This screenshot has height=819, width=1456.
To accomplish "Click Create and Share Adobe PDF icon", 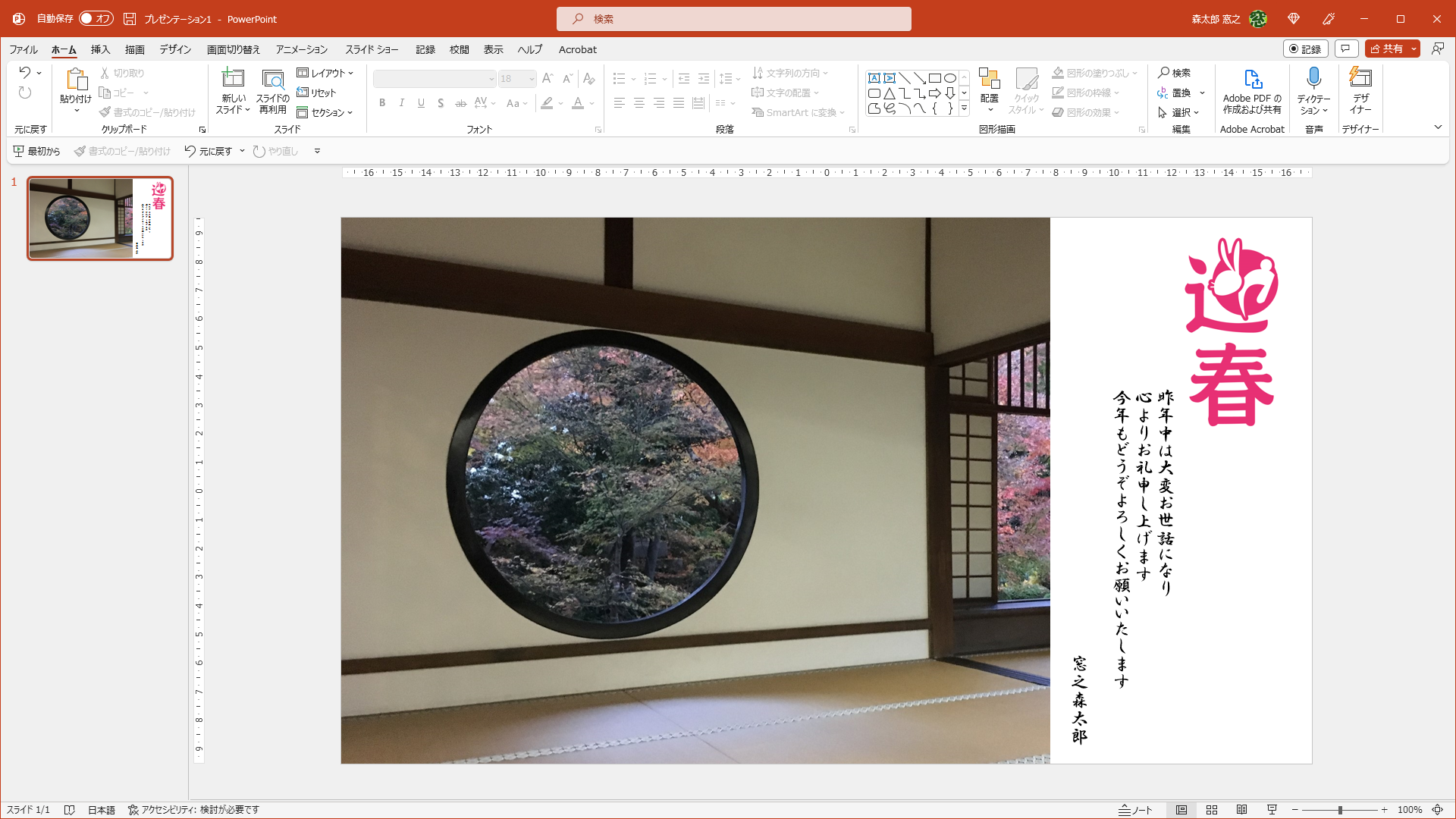I will click(x=1252, y=78).
